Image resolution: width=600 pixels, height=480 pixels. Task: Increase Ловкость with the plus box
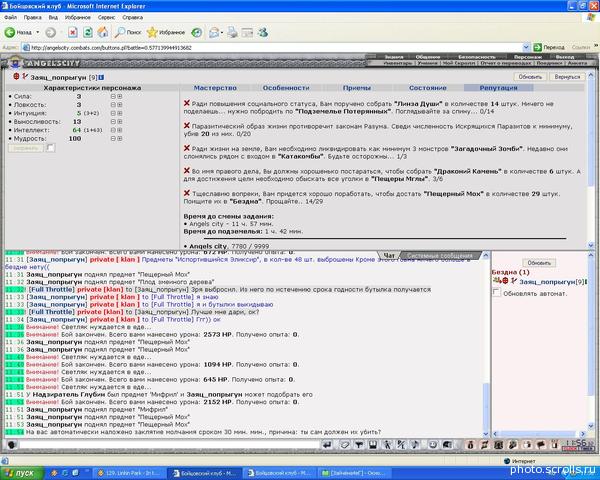tap(120, 105)
